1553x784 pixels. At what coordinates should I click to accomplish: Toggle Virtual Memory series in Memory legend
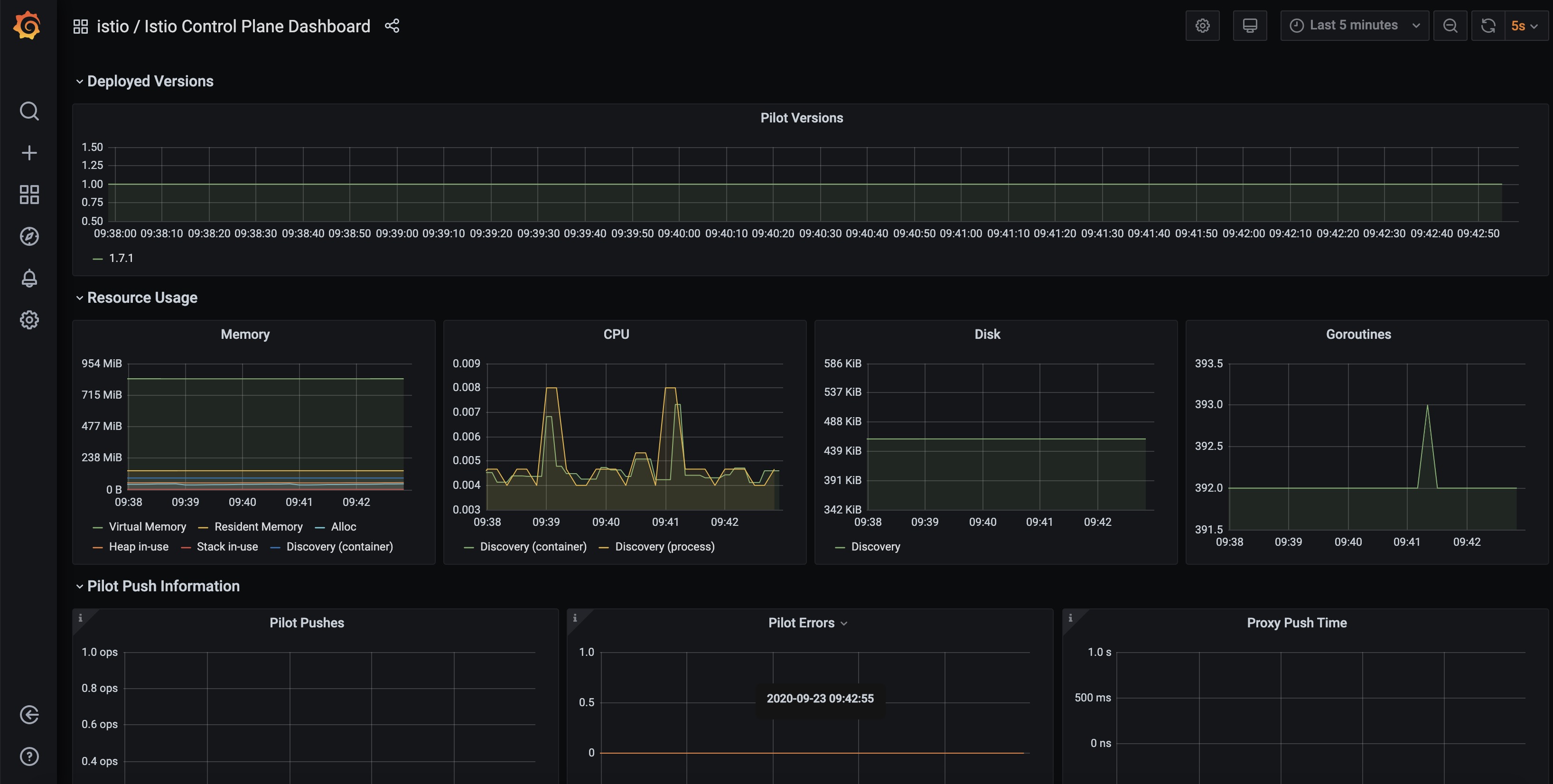click(147, 527)
